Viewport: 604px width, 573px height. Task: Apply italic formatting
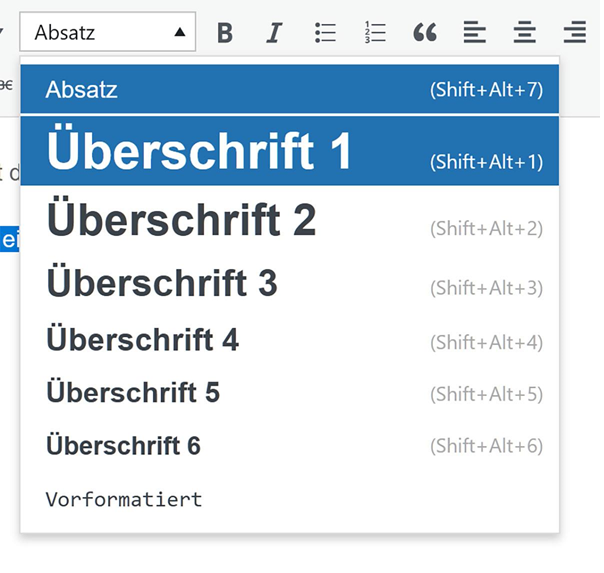(274, 33)
